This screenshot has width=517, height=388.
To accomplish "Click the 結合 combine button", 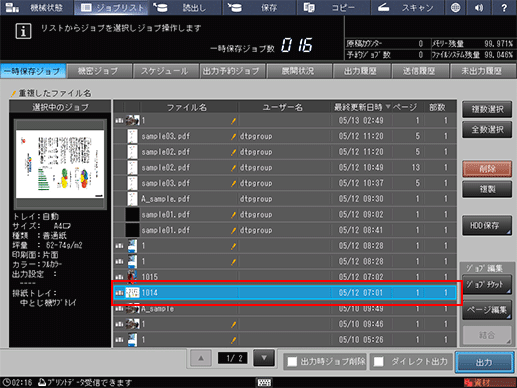I will tap(487, 335).
